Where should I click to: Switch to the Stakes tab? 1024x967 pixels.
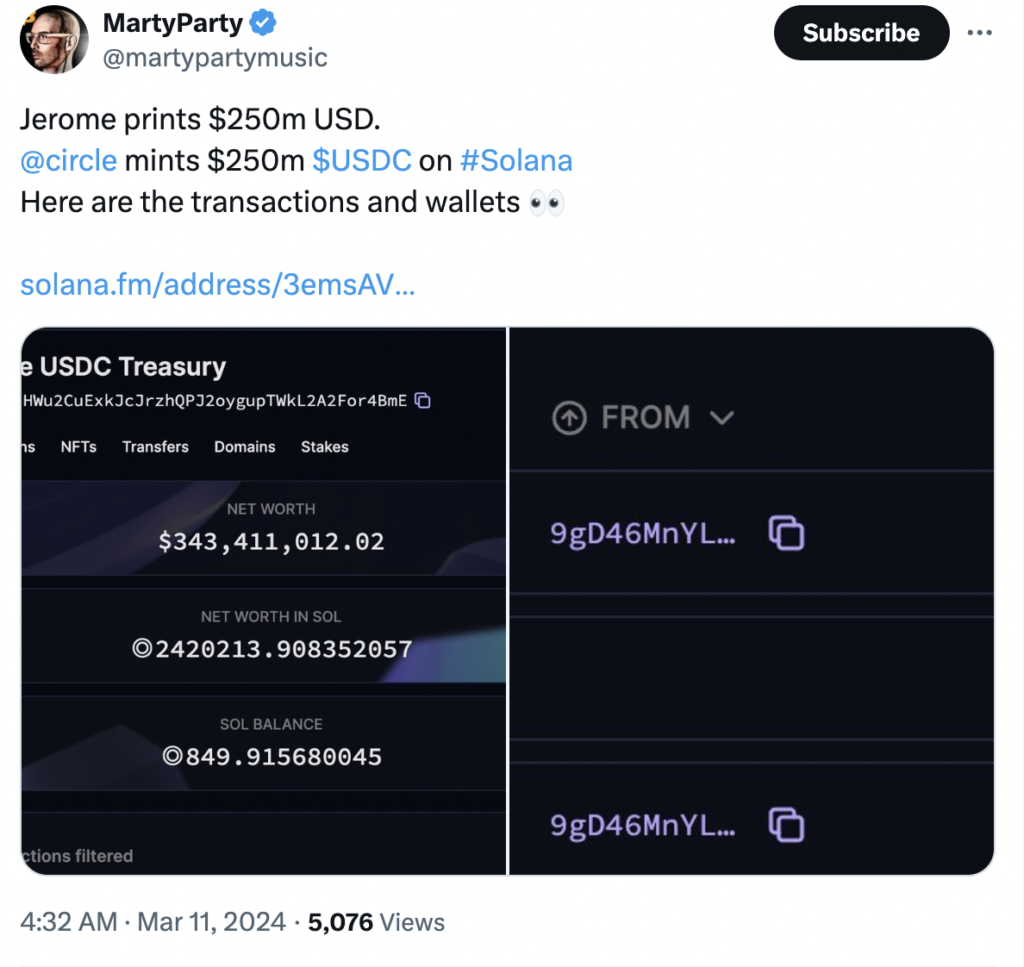(x=324, y=447)
